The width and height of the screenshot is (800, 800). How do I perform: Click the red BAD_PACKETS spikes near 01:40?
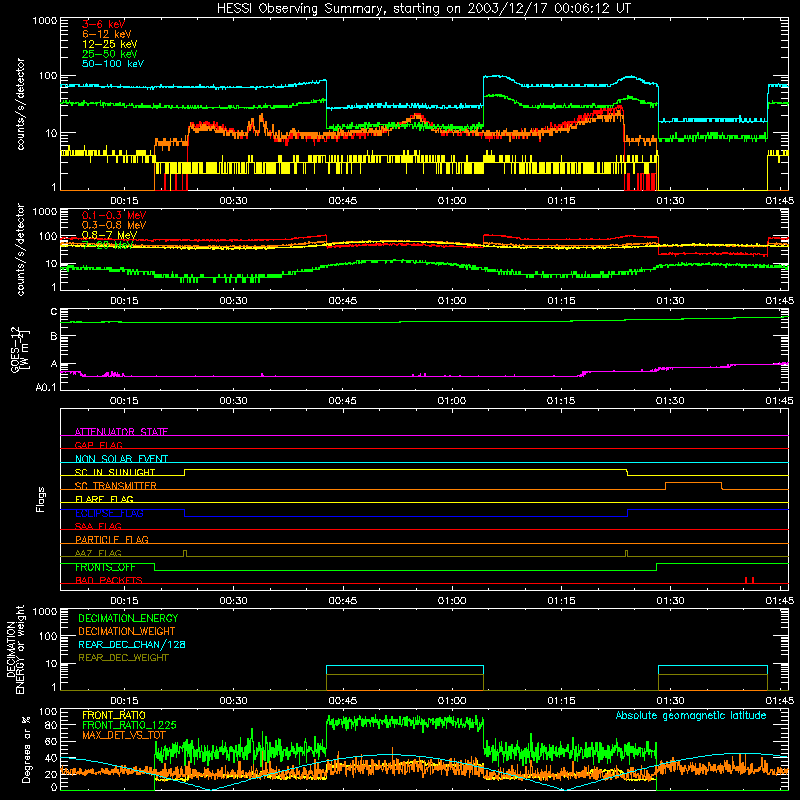[x=749, y=580]
